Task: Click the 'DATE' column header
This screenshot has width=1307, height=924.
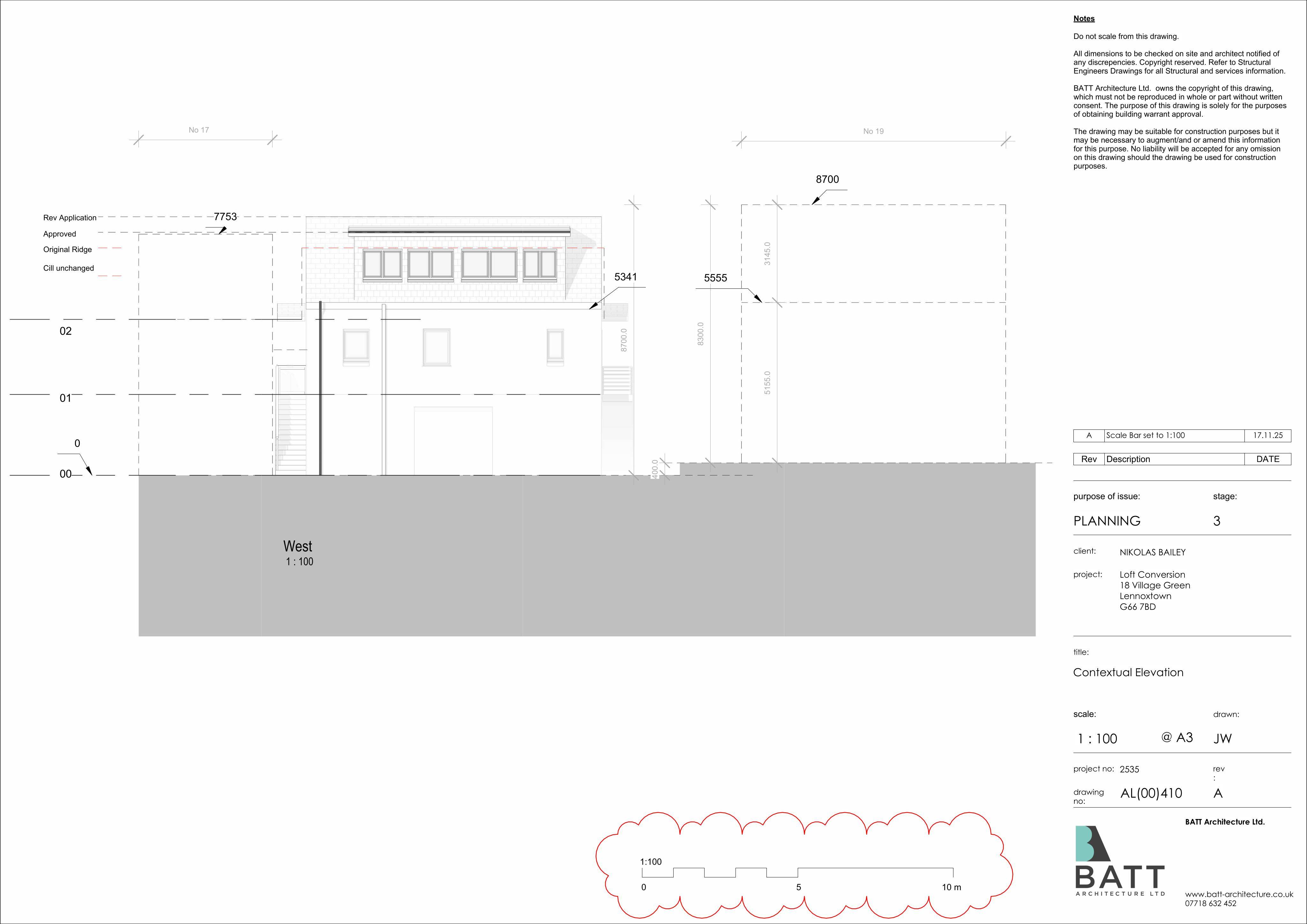Action: pos(1268,459)
